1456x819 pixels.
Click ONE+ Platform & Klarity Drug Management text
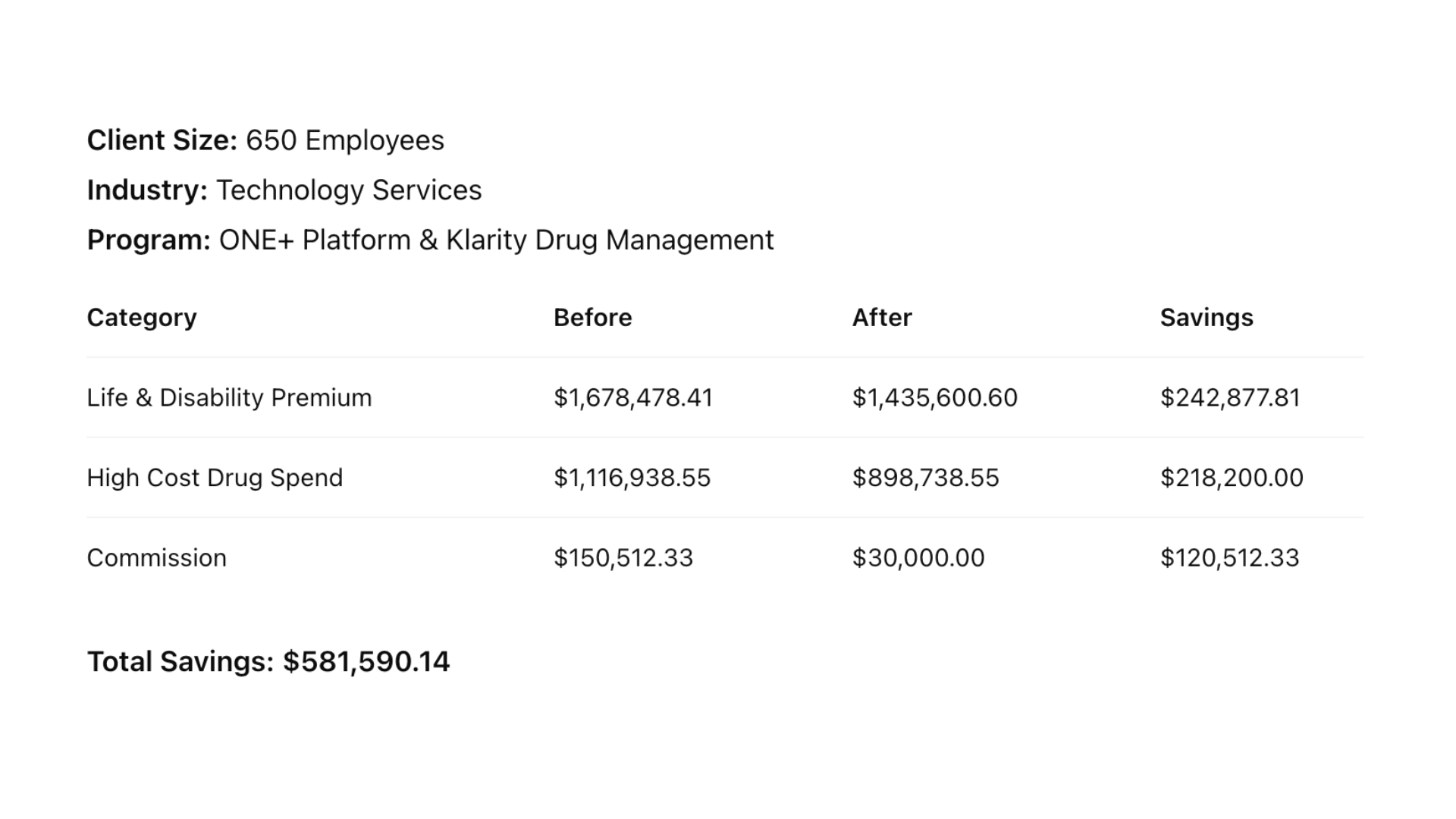coord(497,240)
